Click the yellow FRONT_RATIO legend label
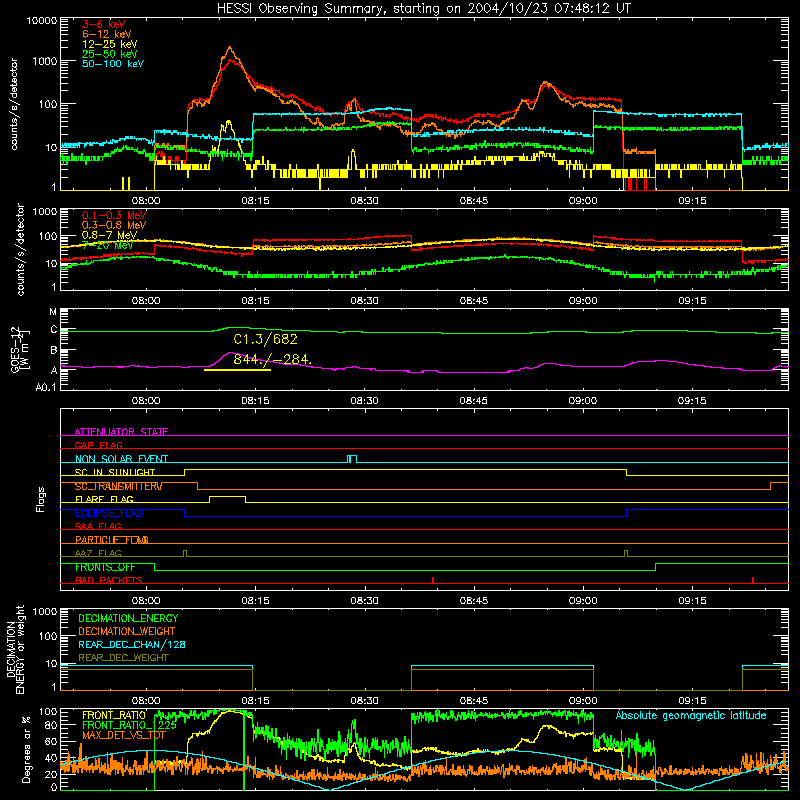Screen dimensions: 800x800 click(x=114, y=715)
